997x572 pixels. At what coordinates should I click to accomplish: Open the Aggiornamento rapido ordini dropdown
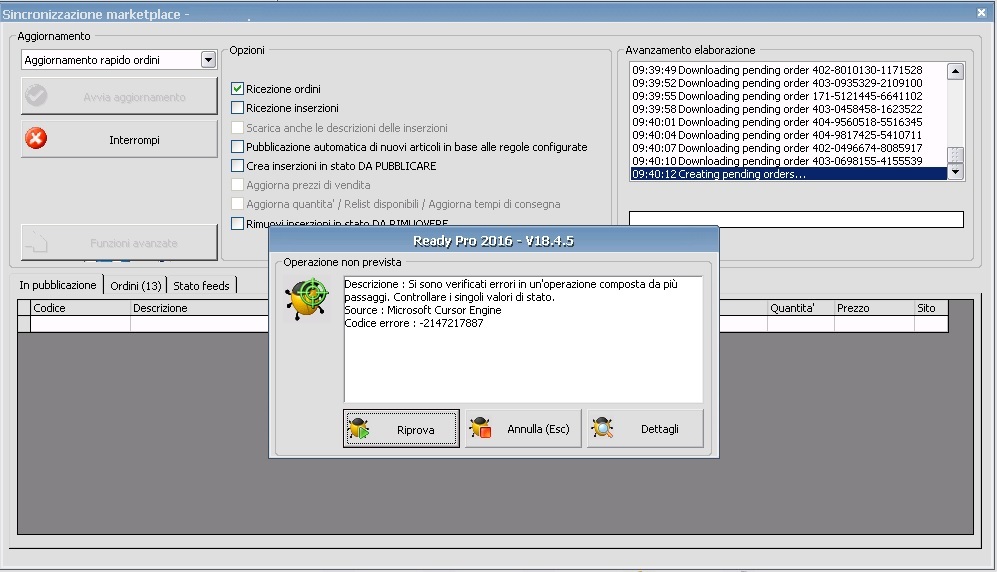click(x=208, y=60)
